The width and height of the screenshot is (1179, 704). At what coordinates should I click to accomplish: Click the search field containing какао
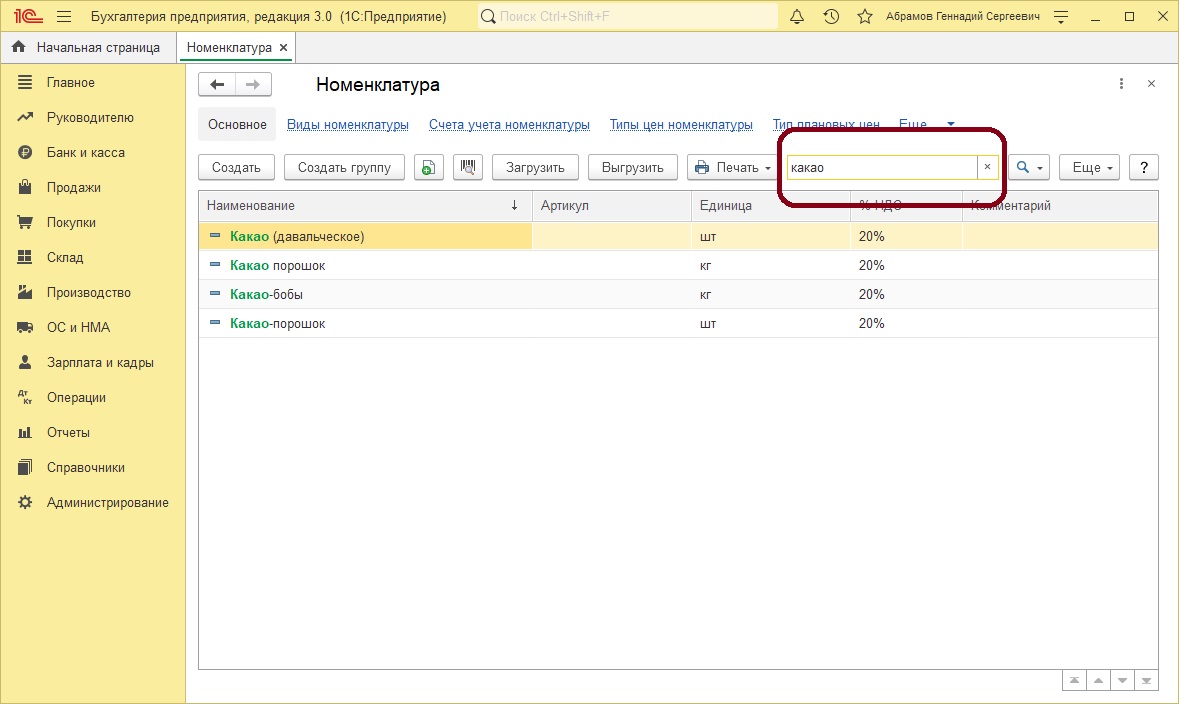(x=880, y=167)
